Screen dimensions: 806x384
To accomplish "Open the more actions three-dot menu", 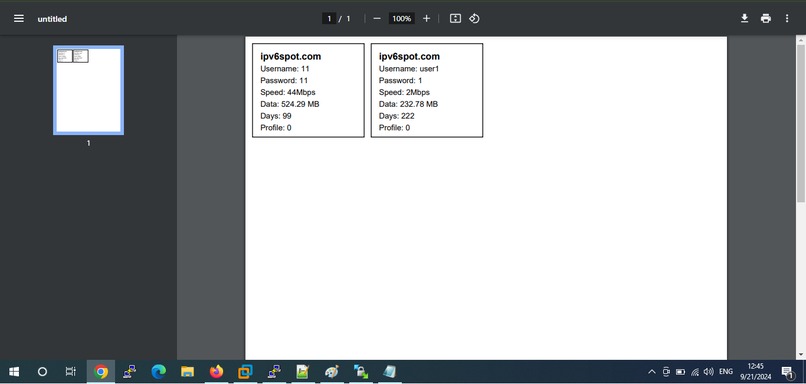I will (787, 19).
